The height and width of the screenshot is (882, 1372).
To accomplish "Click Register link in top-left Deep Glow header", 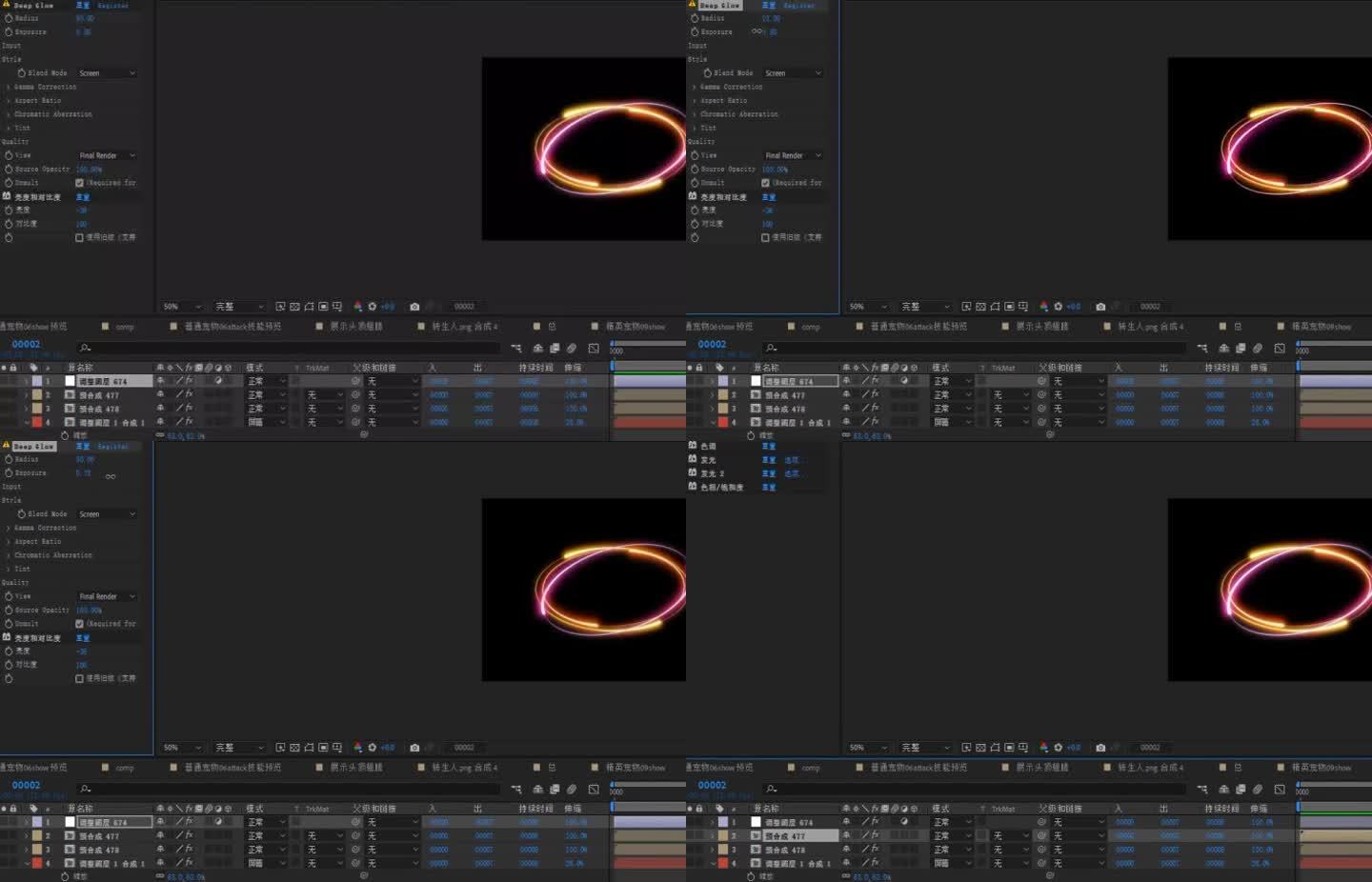I will pyautogui.click(x=113, y=6).
